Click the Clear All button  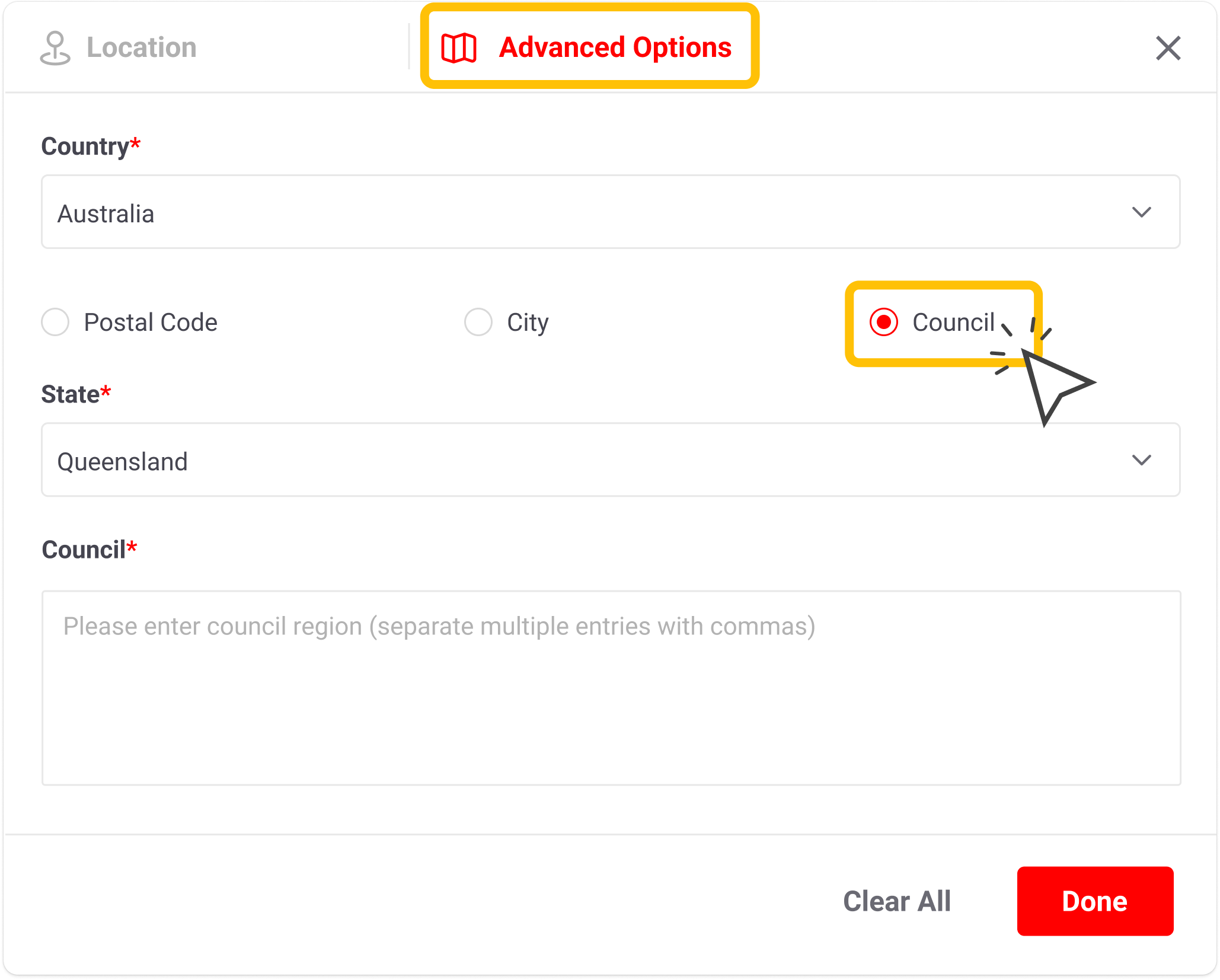tap(897, 901)
